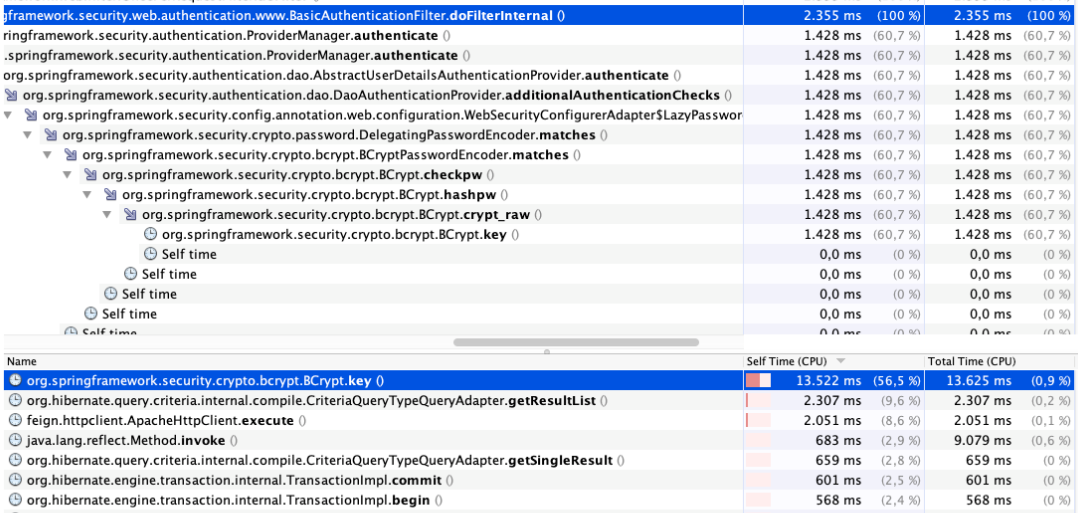Click the clock icon of BCrypt.key in call tree
This screenshot has width=1078, height=513.
tap(151, 234)
